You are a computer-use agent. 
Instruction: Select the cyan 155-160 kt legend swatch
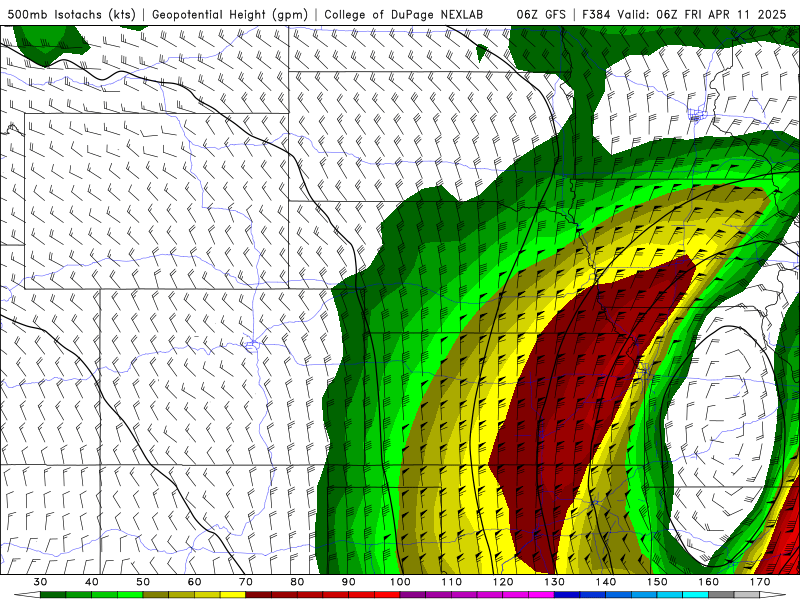tap(695, 595)
